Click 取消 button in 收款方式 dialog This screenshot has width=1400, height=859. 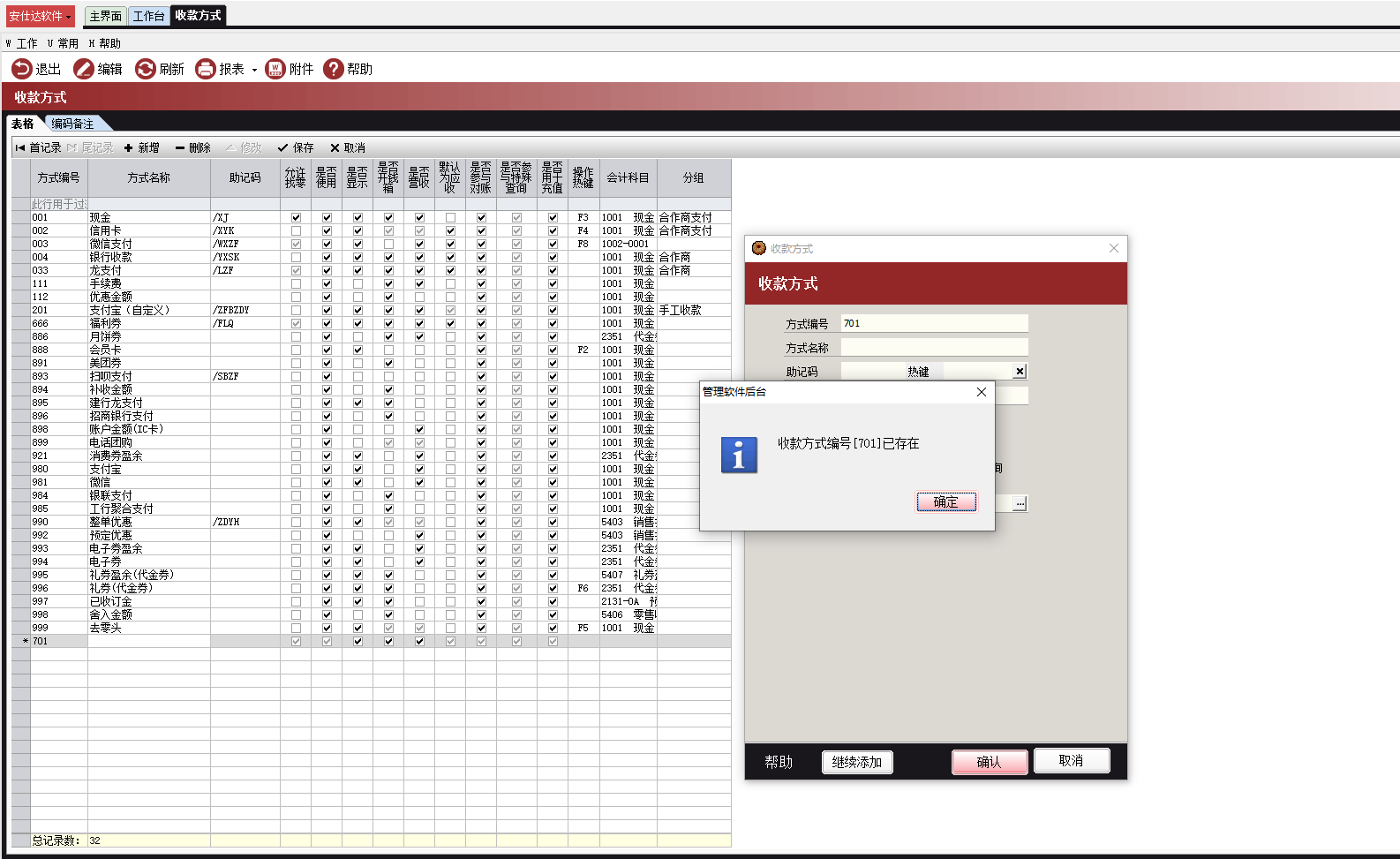[x=1072, y=760]
